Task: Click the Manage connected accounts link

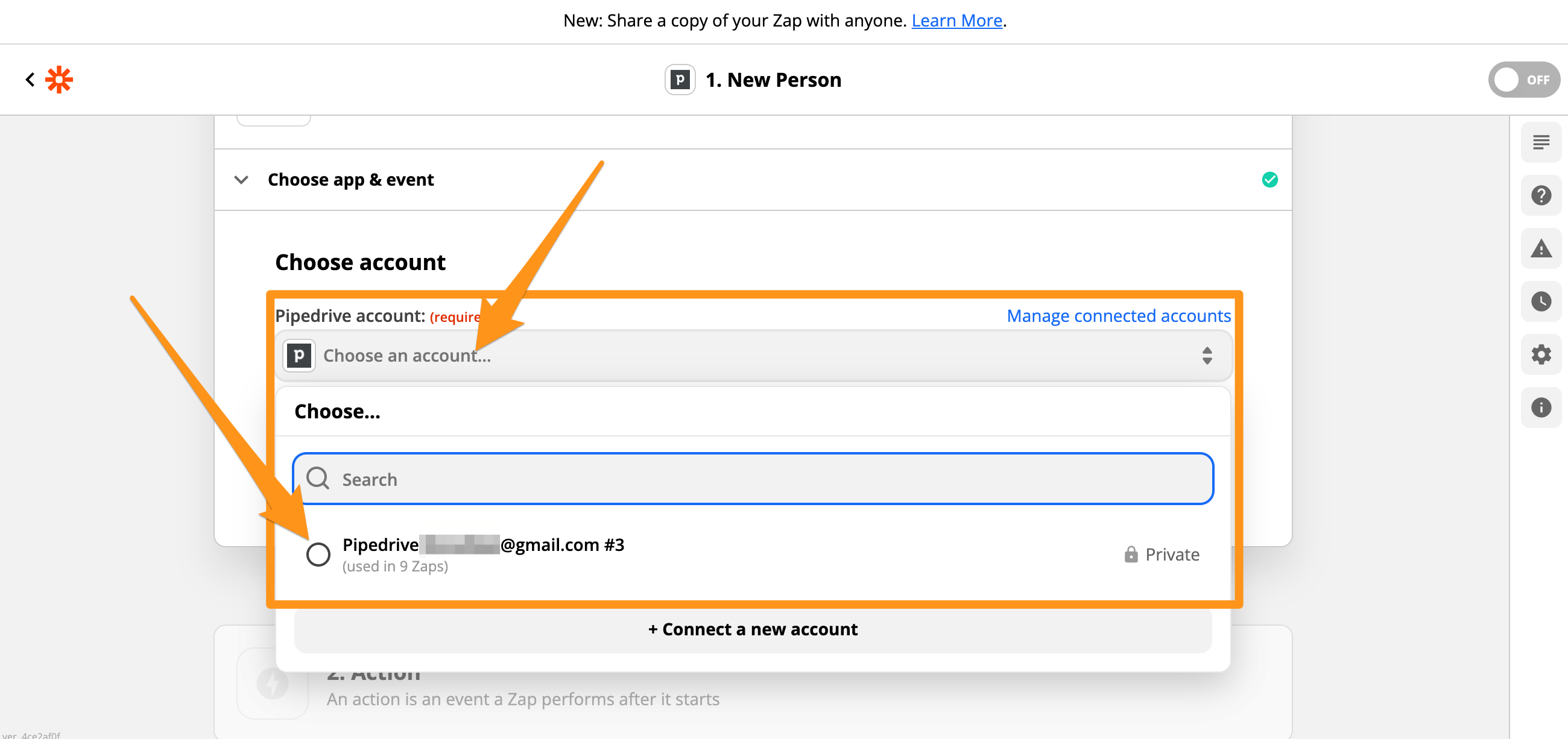Action: 1118,316
